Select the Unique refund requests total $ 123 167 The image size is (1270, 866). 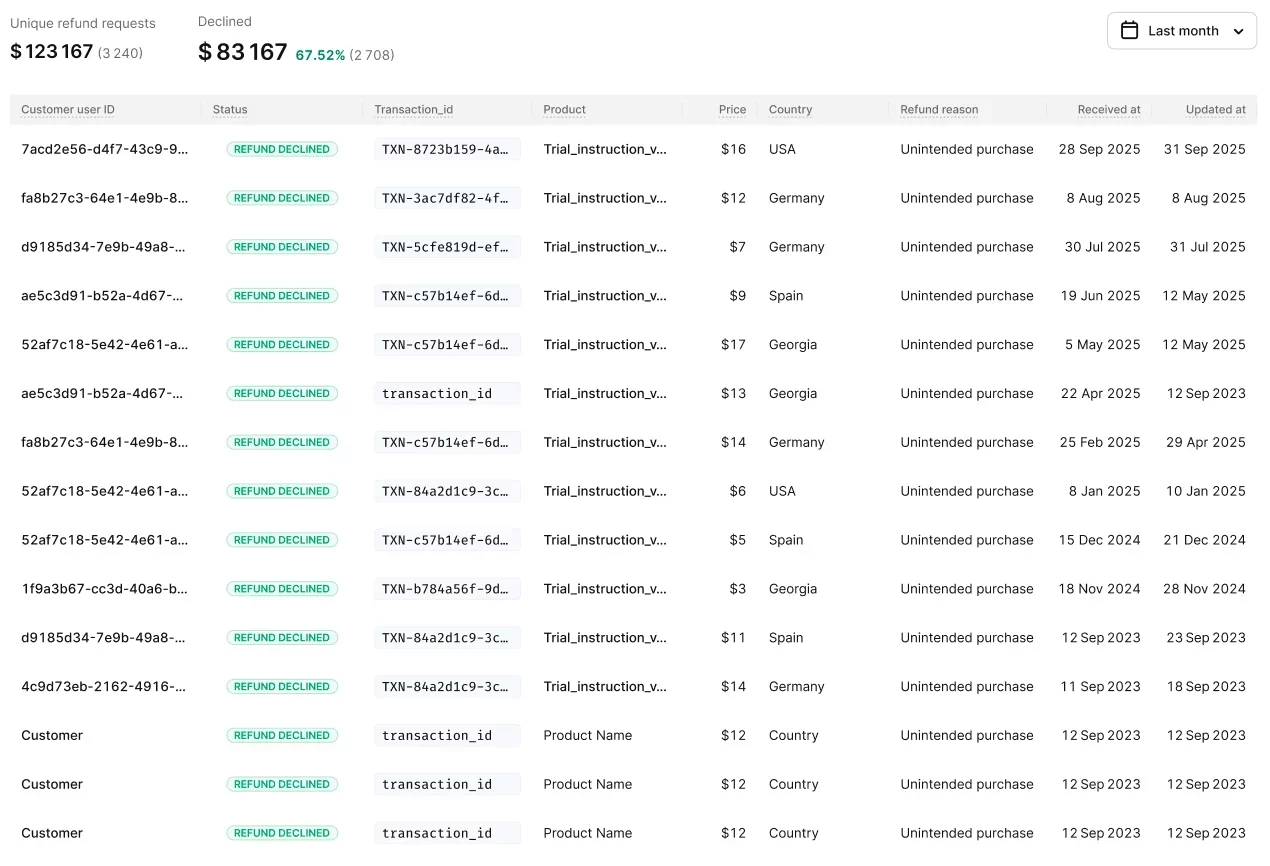[x=51, y=51]
